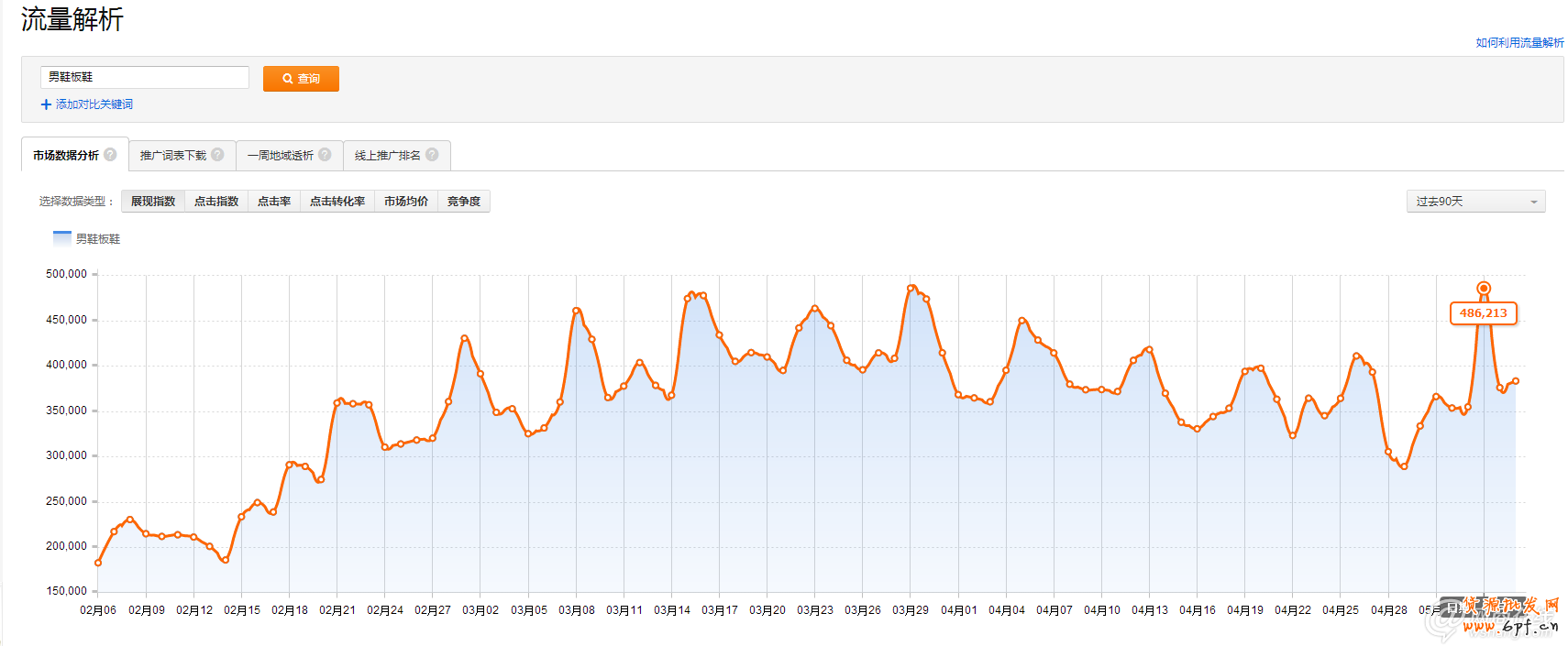
Task: Click the help icon beside 市场数据分析 tab
Action: click(110, 155)
